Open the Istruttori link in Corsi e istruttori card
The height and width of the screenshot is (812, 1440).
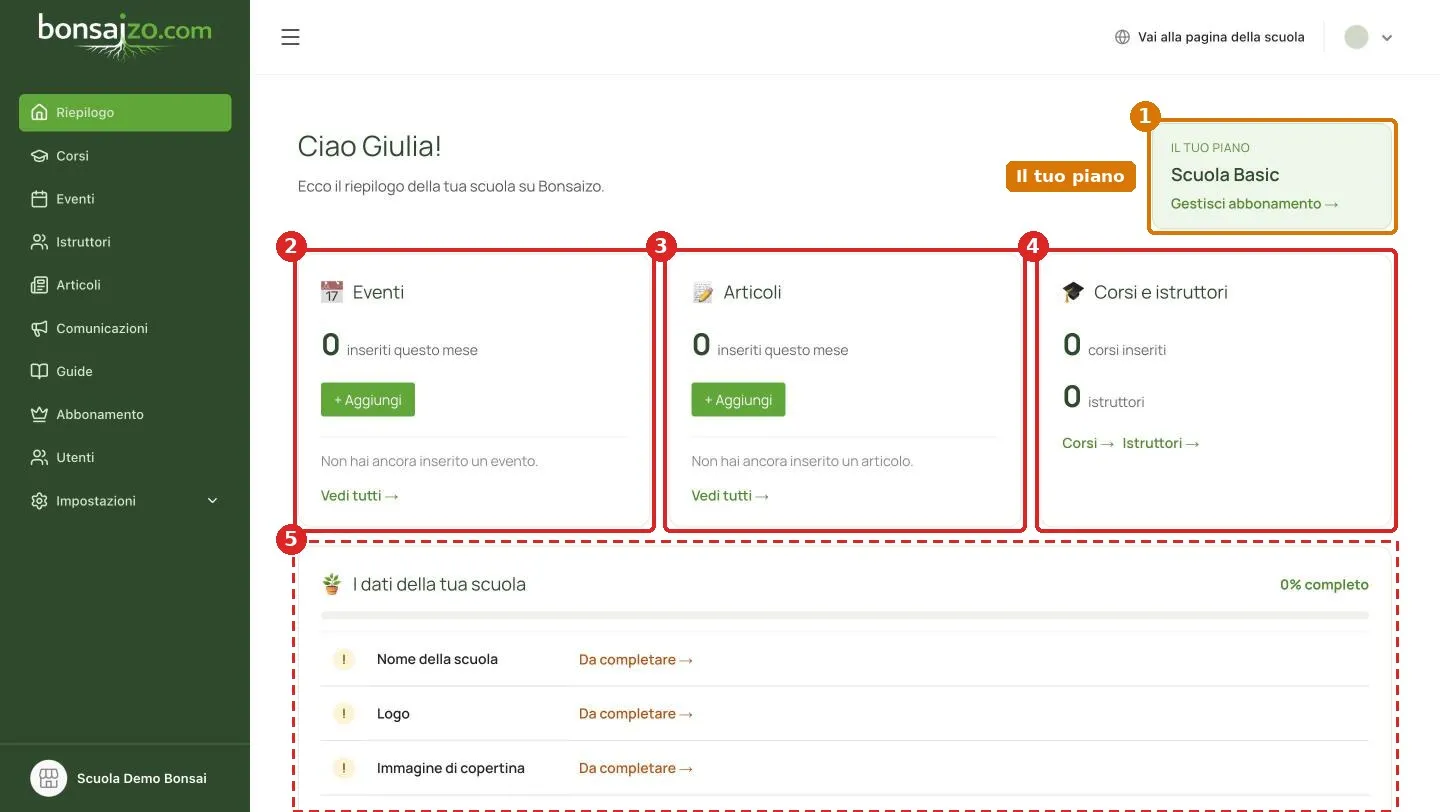1161,443
